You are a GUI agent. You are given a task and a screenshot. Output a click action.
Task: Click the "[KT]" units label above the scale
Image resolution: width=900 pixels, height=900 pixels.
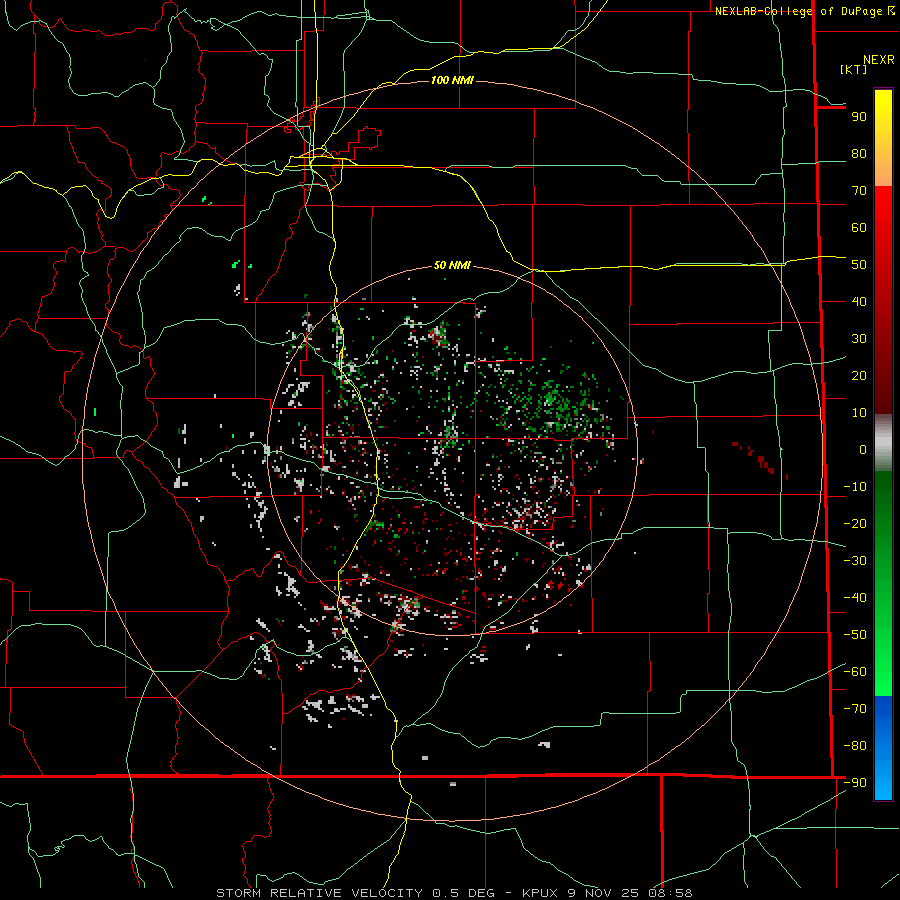854,69
